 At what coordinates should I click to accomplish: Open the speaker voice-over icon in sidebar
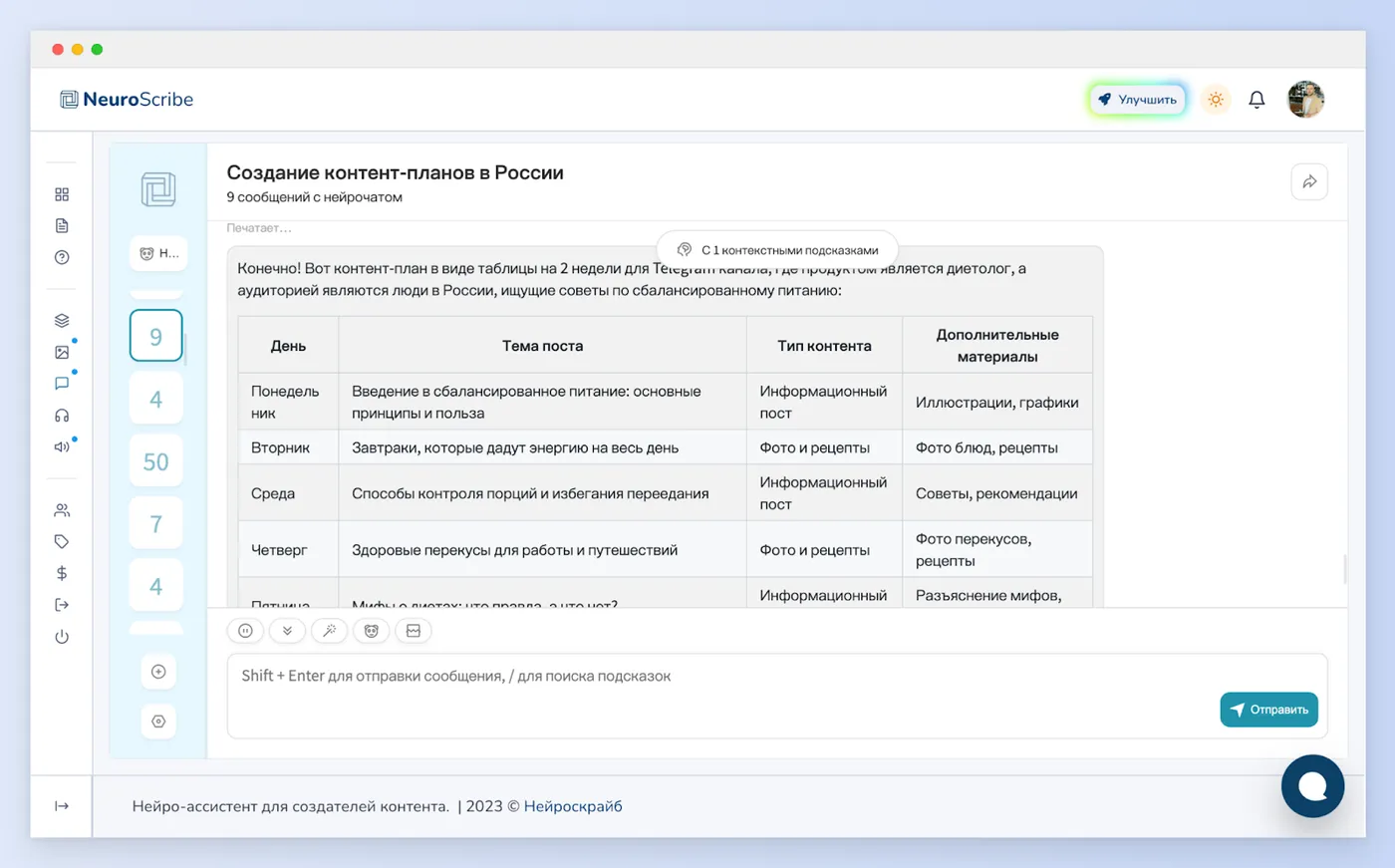(62, 446)
